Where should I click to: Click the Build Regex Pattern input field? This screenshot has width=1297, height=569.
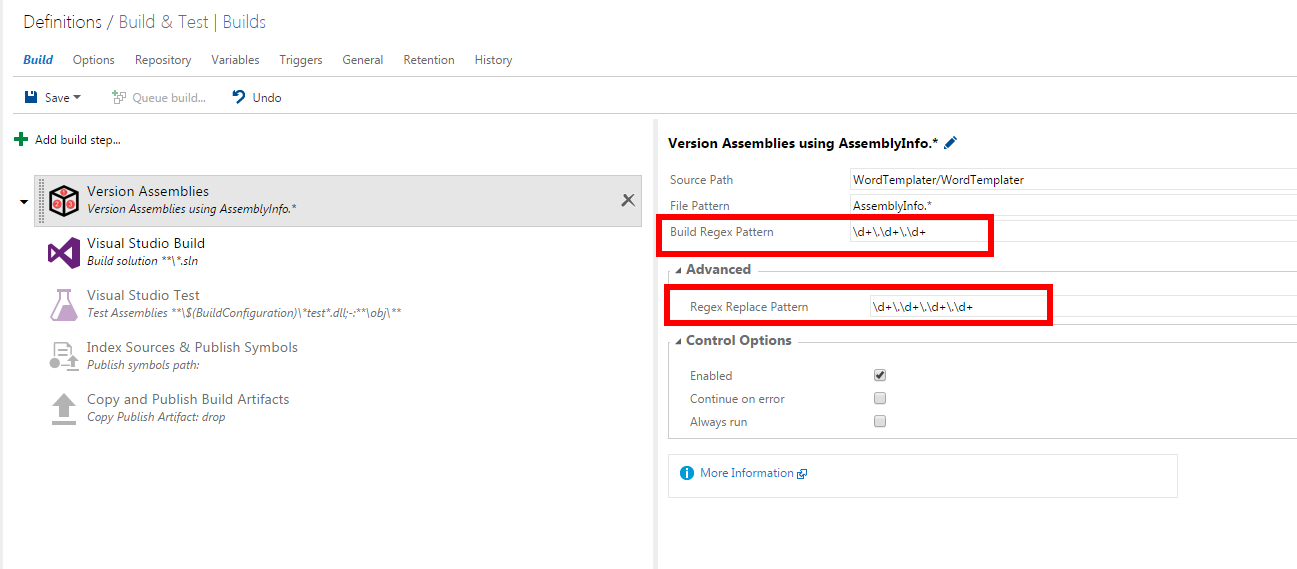point(915,232)
